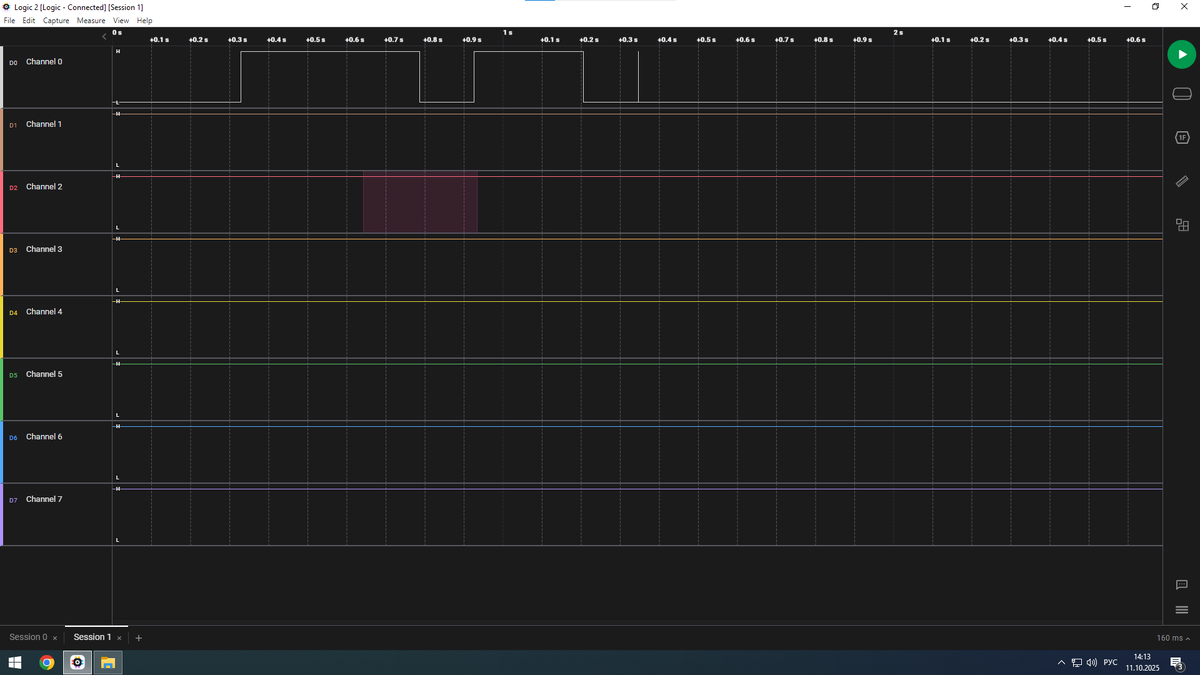
Task: Minimize the Logic 2 window
Action: 1127,7
